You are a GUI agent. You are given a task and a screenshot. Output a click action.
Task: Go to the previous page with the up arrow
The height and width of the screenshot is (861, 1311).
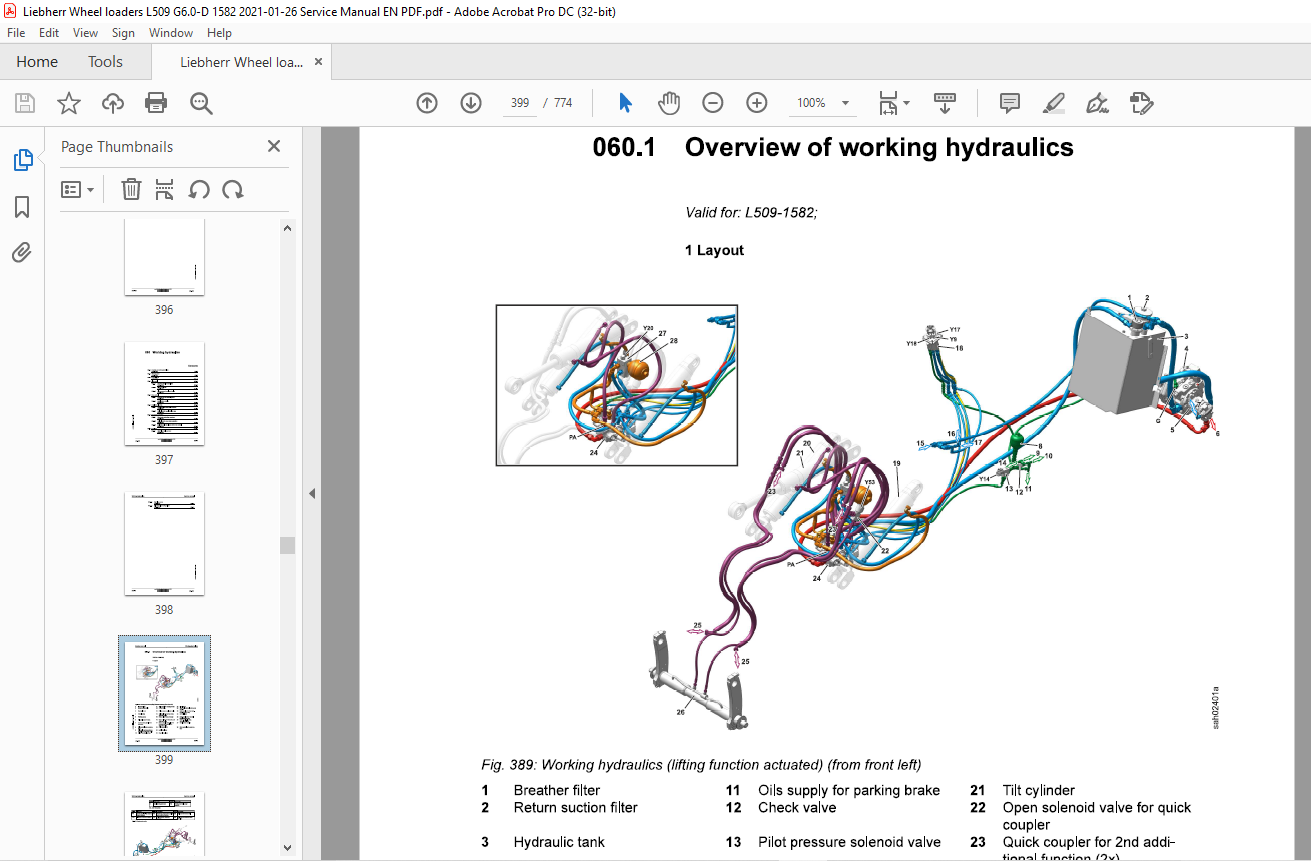tap(427, 103)
